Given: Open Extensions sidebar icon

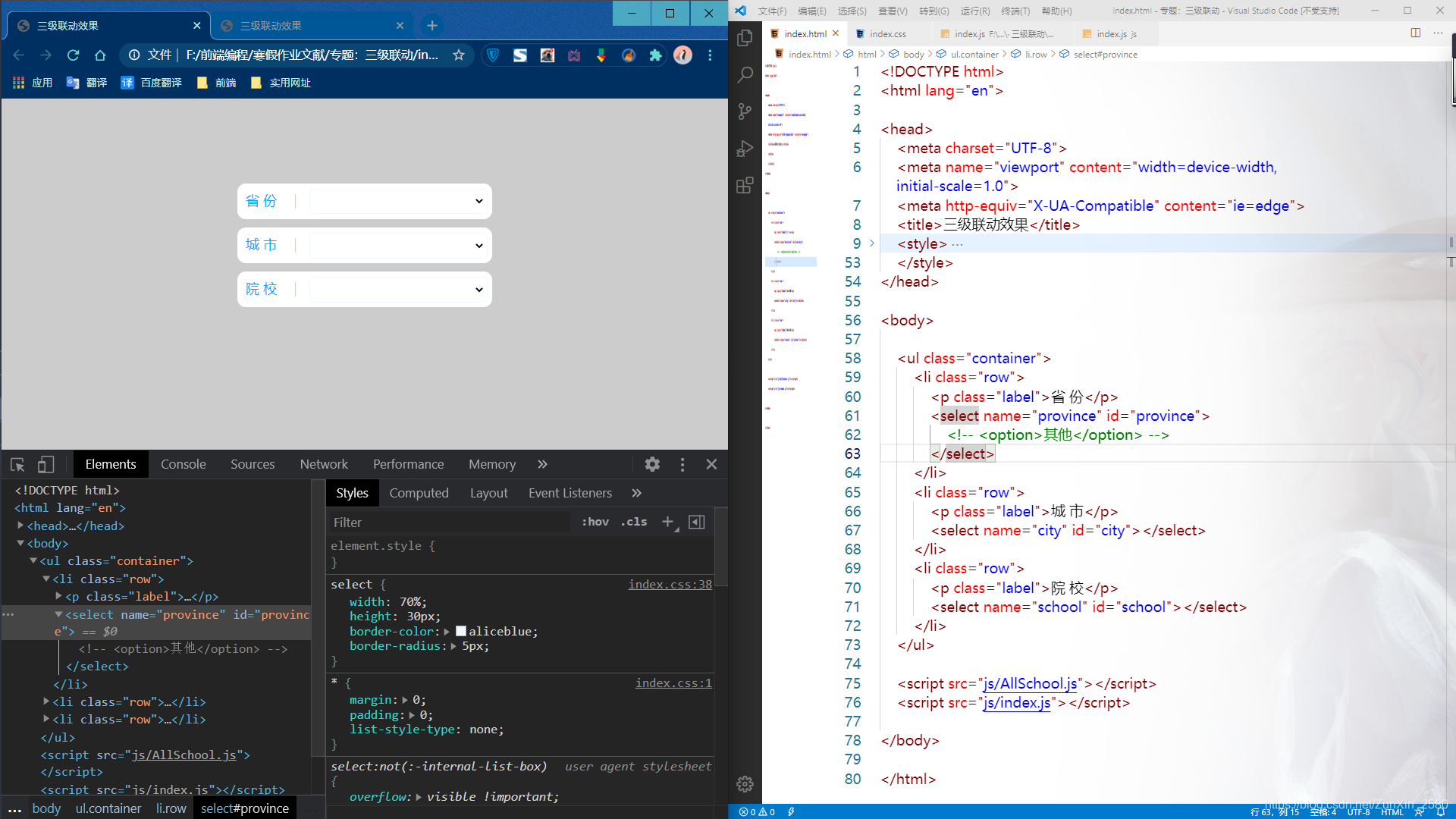Looking at the screenshot, I should (x=745, y=185).
